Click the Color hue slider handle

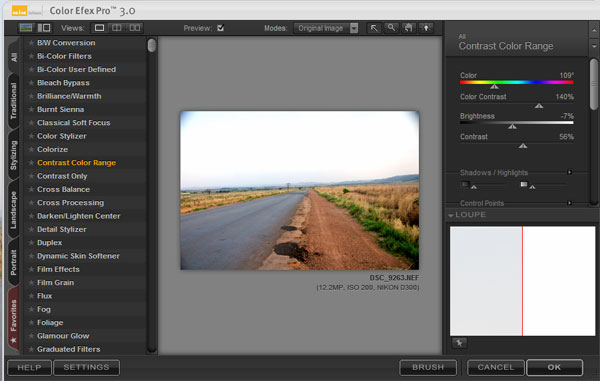point(494,86)
